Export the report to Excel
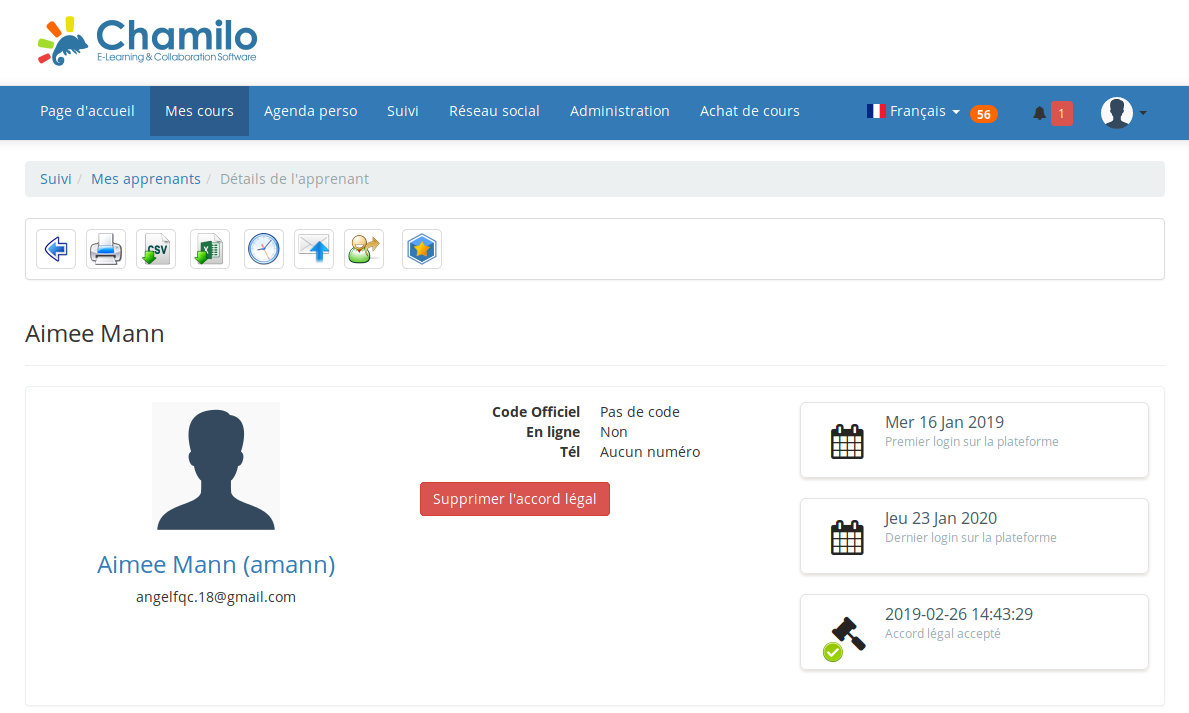This screenshot has height=713, width=1189. click(209, 248)
